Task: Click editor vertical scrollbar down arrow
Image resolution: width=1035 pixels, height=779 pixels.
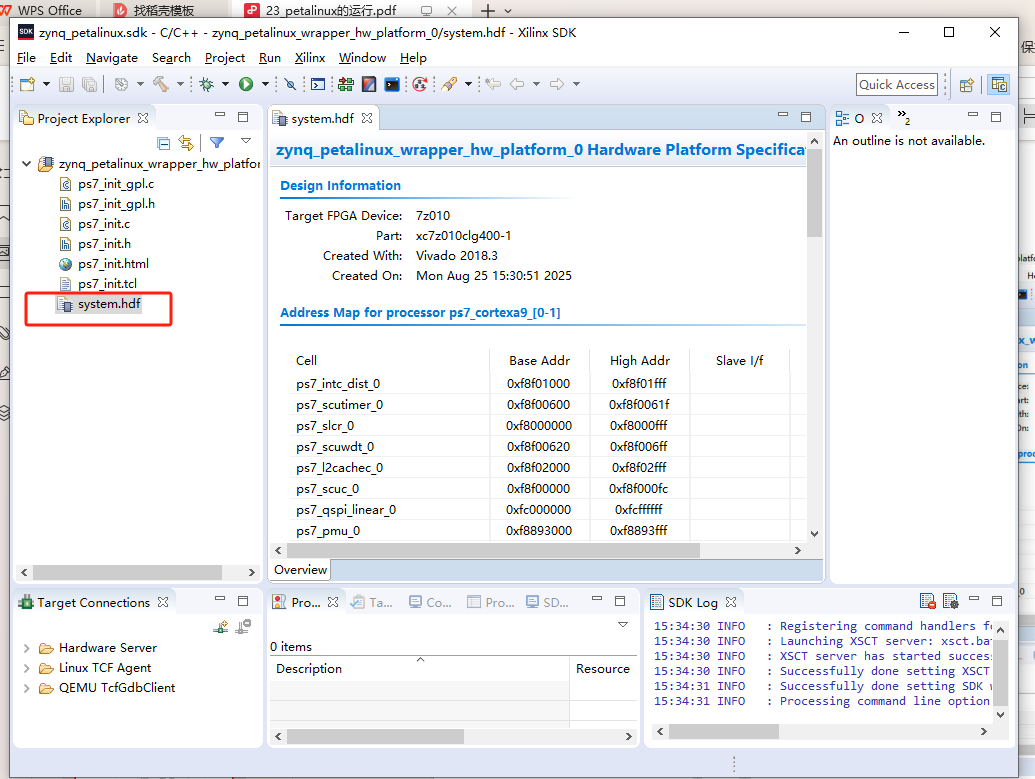Action: click(815, 533)
